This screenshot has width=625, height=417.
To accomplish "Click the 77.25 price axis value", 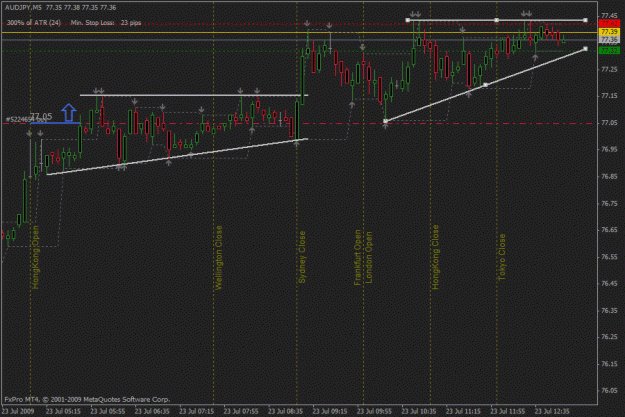I will tap(609, 69).
